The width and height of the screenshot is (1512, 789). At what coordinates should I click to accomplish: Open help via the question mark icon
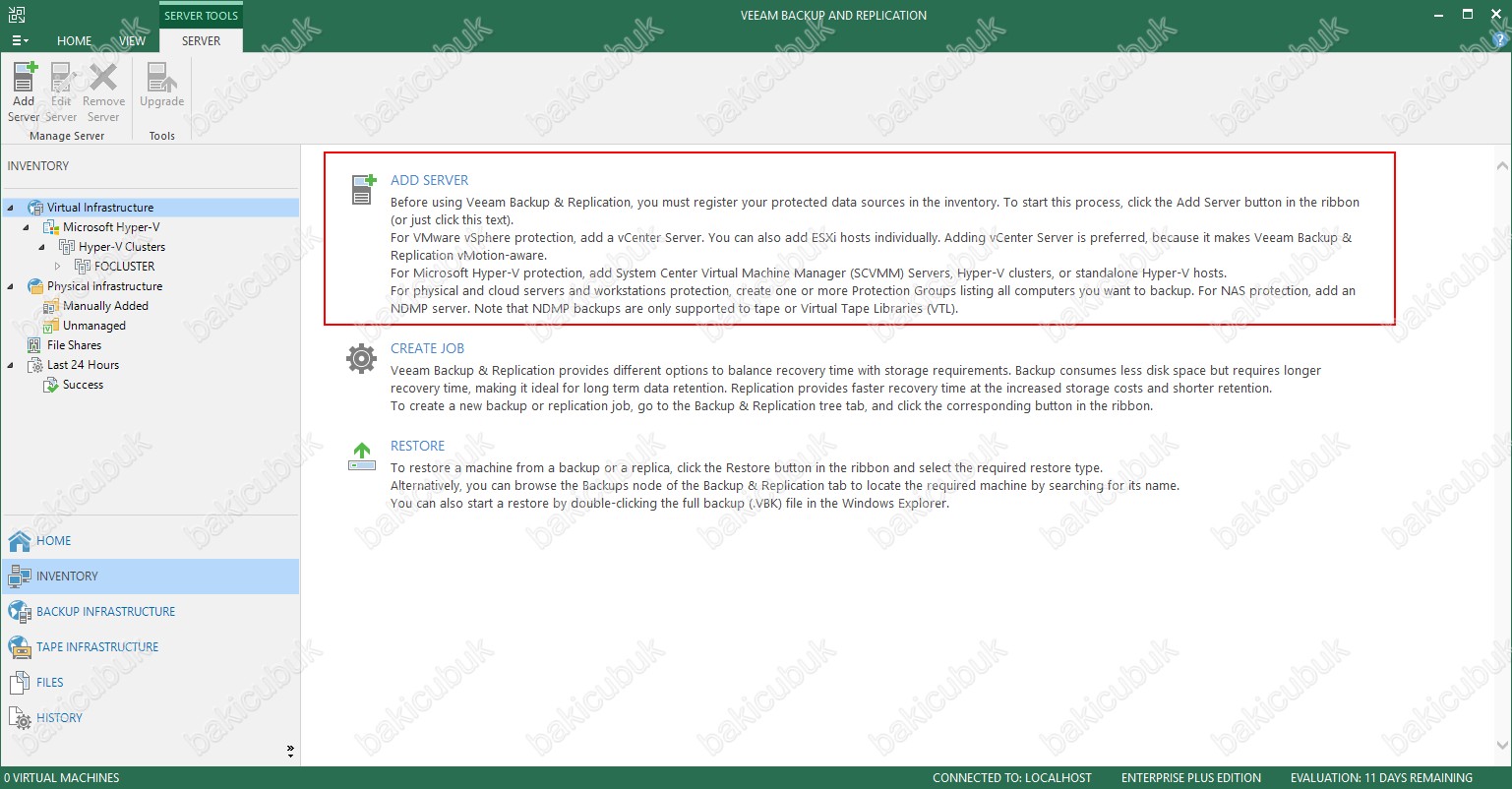click(1499, 40)
